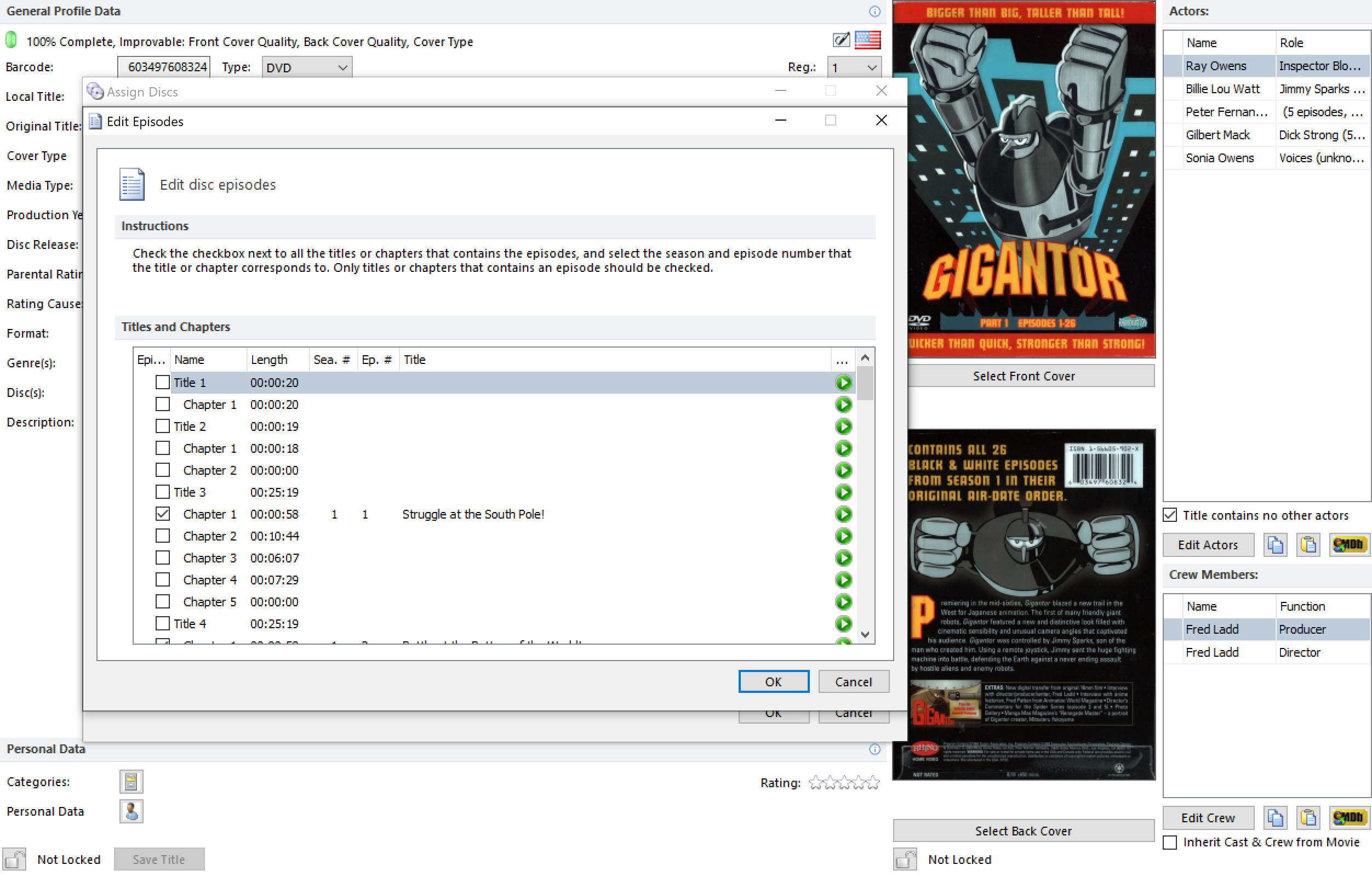Check the Title 3 episode checkbox

[x=162, y=492]
